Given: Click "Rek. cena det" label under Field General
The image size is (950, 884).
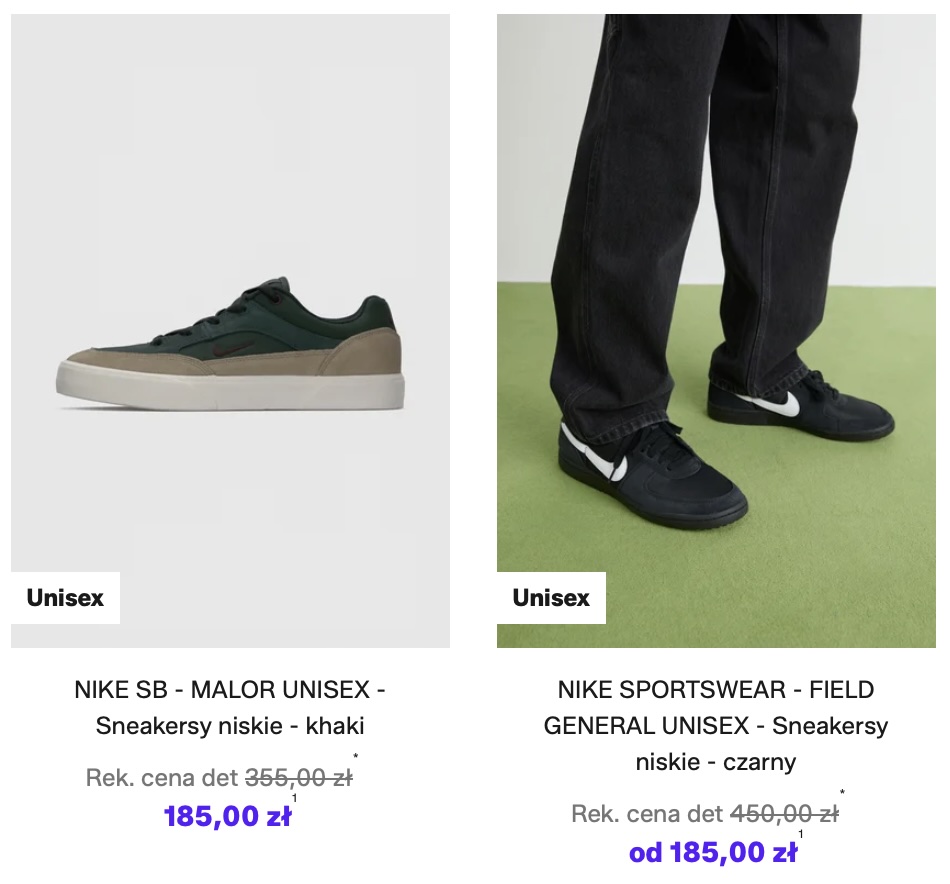Looking at the screenshot, I should pos(648,814).
